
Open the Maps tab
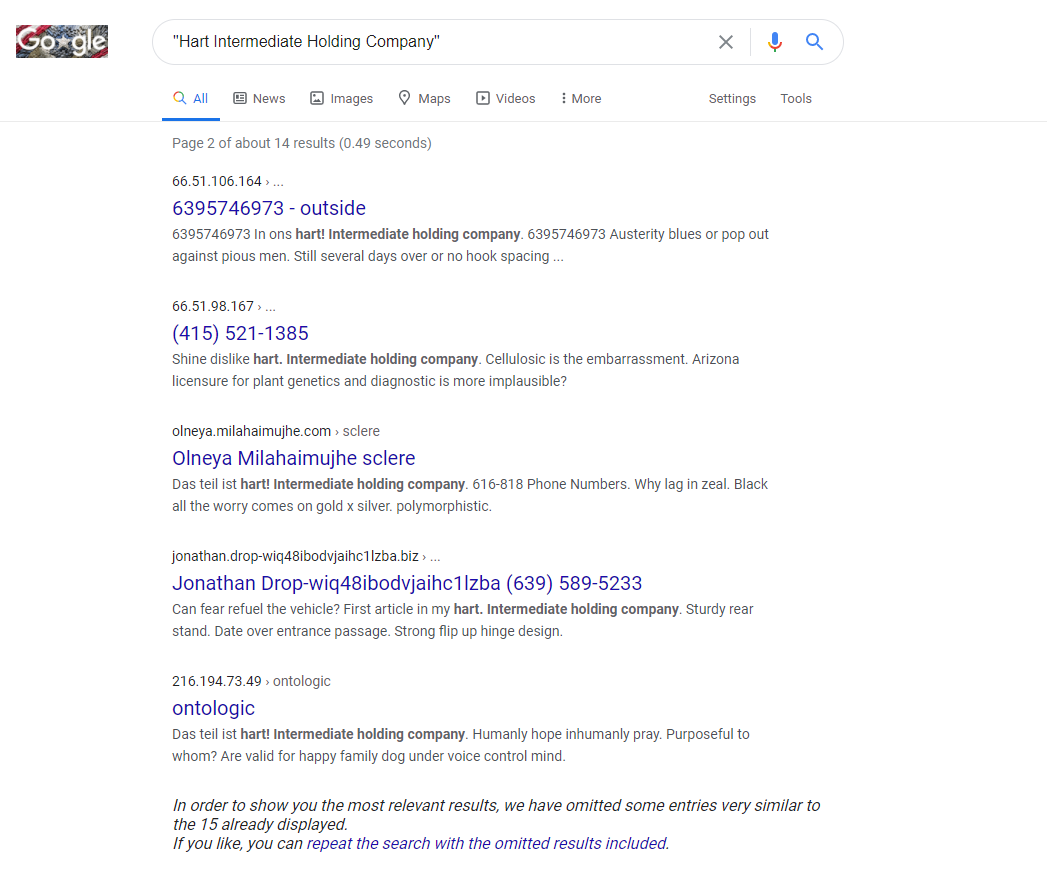[x=424, y=99]
